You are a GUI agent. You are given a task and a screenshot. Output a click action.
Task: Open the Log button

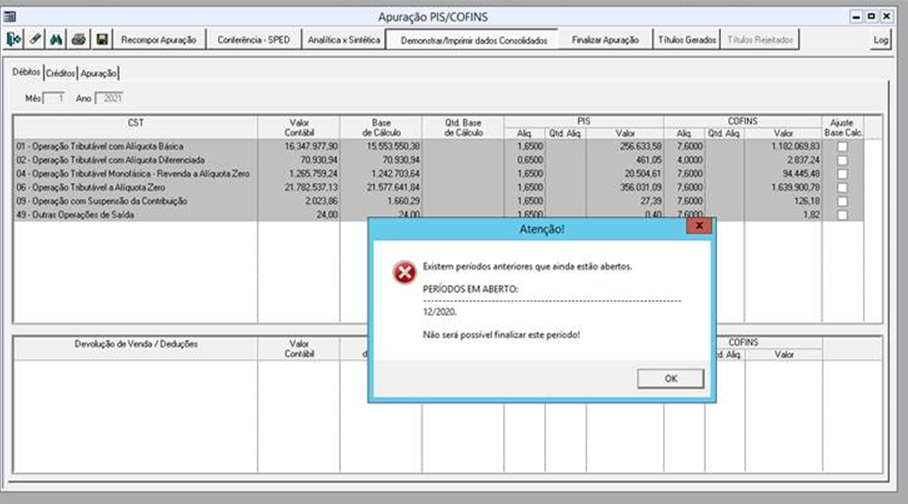881,39
